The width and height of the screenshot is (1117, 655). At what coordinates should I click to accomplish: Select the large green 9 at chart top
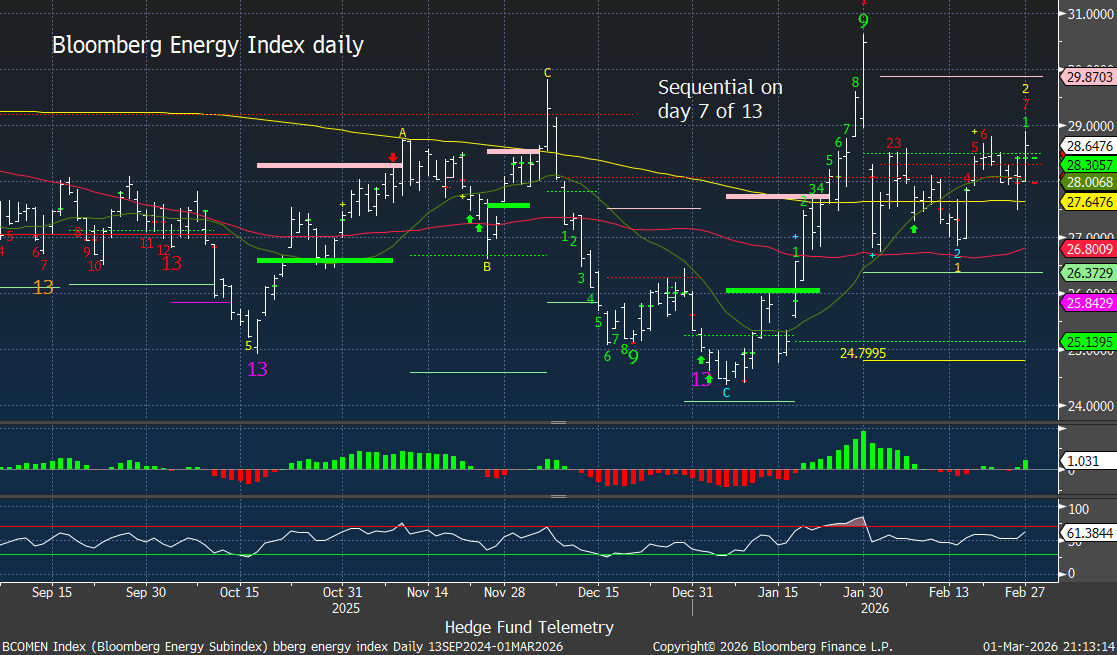(x=863, y=21)
